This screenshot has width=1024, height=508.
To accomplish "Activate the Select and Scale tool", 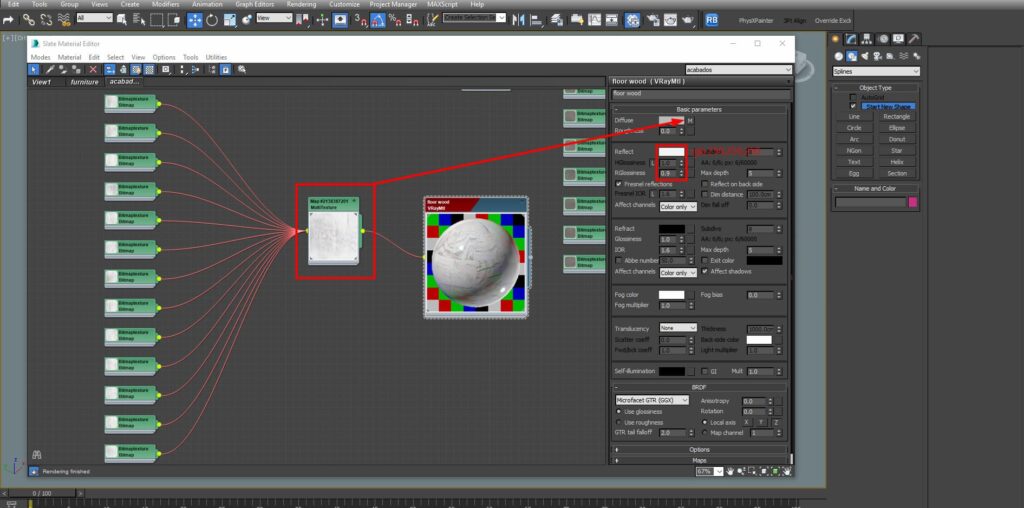I will (229, 20).
